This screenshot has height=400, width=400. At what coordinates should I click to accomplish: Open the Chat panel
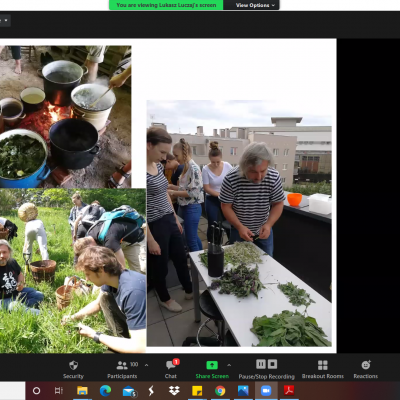click(x=171, y=369)
